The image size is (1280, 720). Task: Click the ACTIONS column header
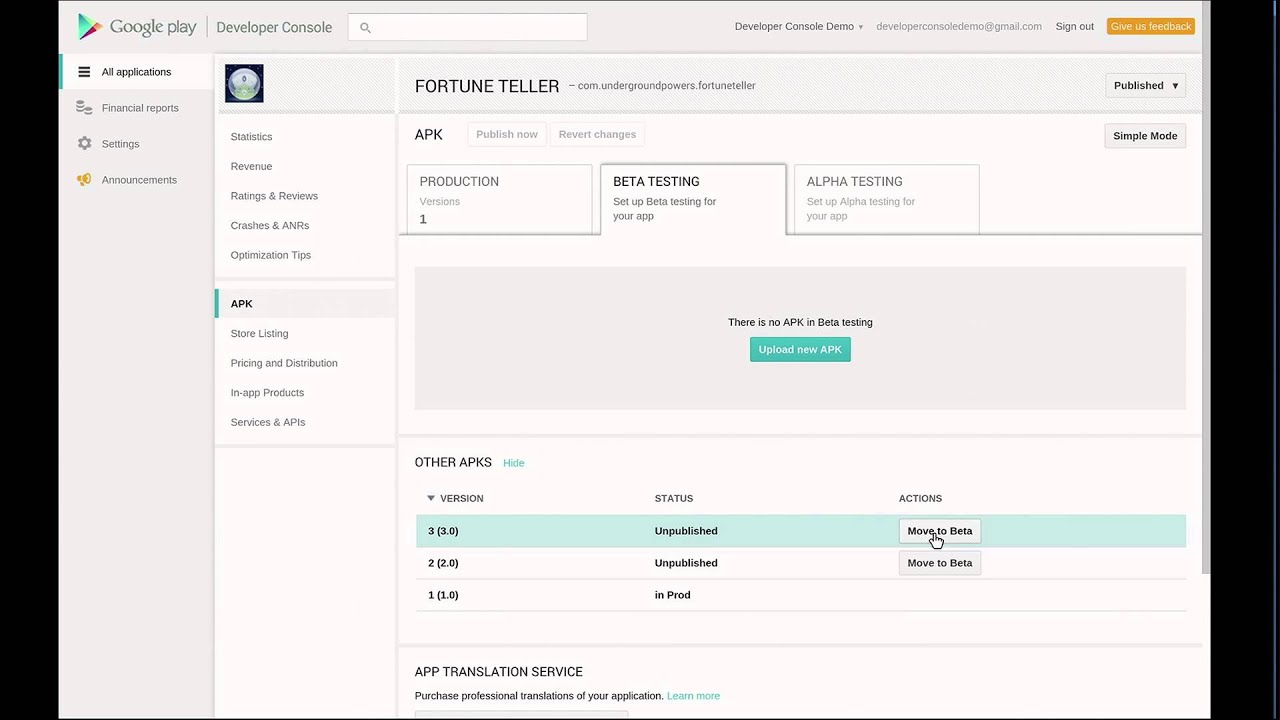920,498
